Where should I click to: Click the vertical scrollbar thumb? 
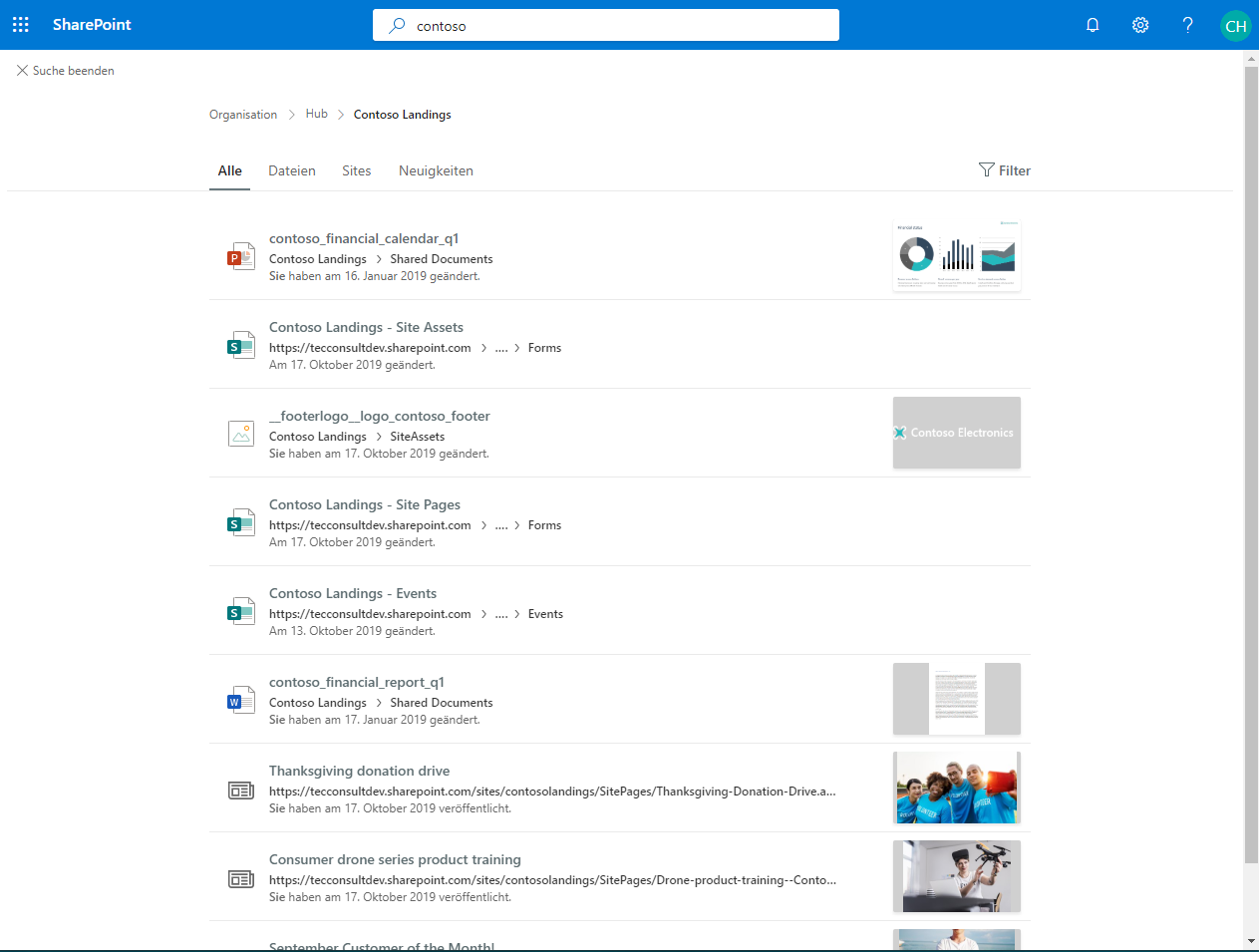click(1251, 465)
